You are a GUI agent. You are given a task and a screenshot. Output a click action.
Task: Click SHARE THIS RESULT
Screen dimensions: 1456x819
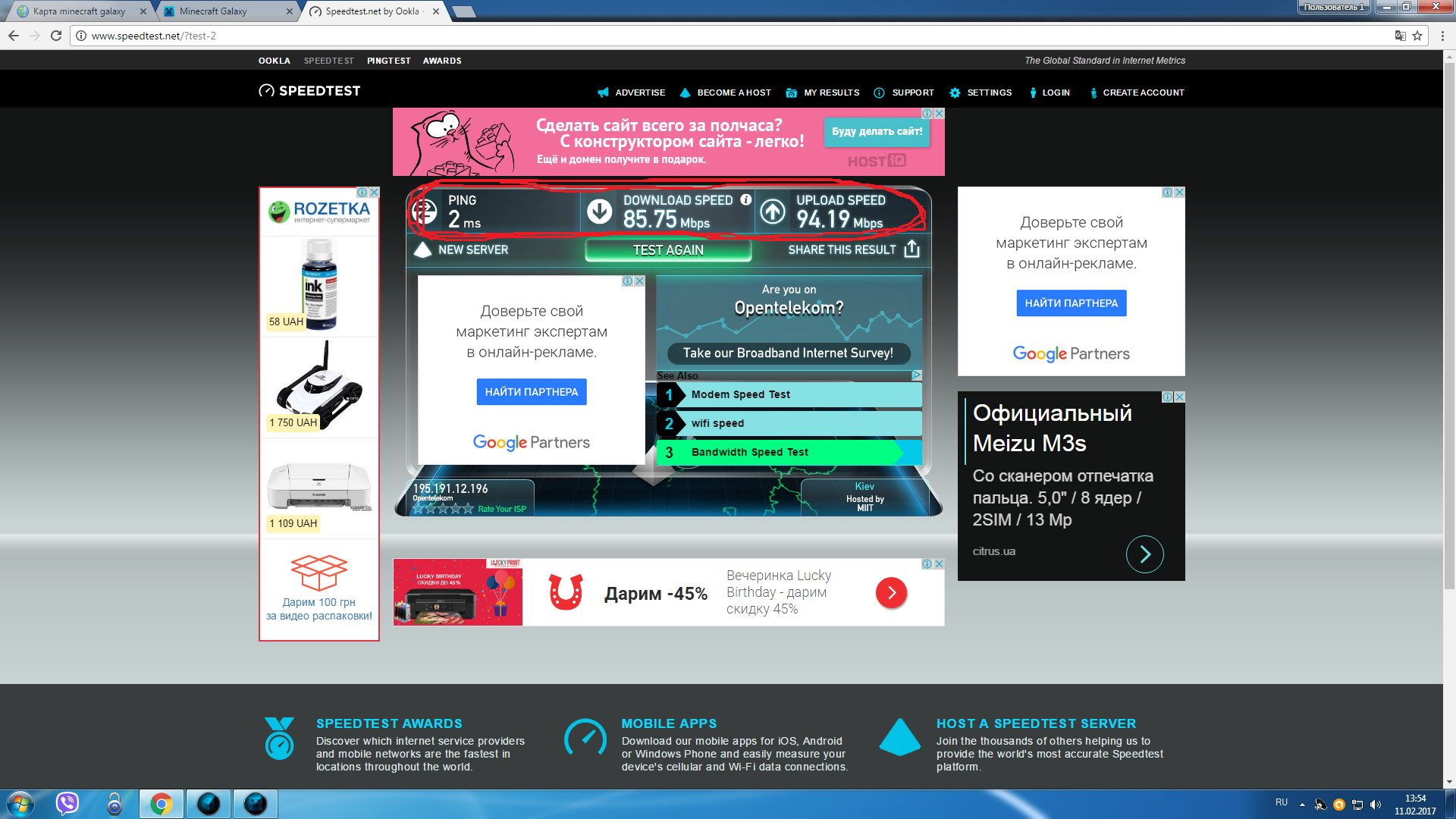[842, 249]
